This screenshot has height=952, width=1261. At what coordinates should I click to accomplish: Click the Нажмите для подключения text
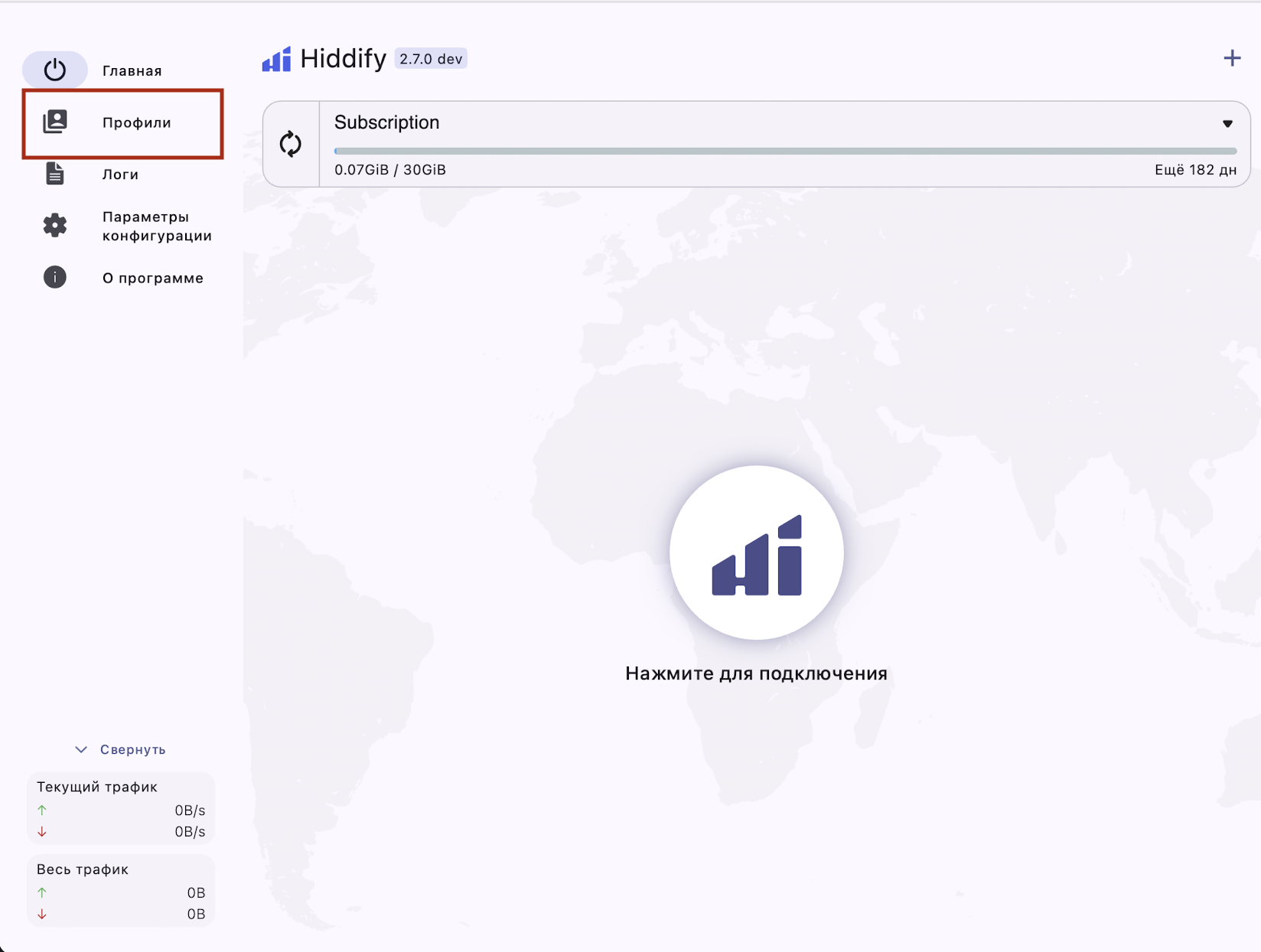(x=756, y=673)
